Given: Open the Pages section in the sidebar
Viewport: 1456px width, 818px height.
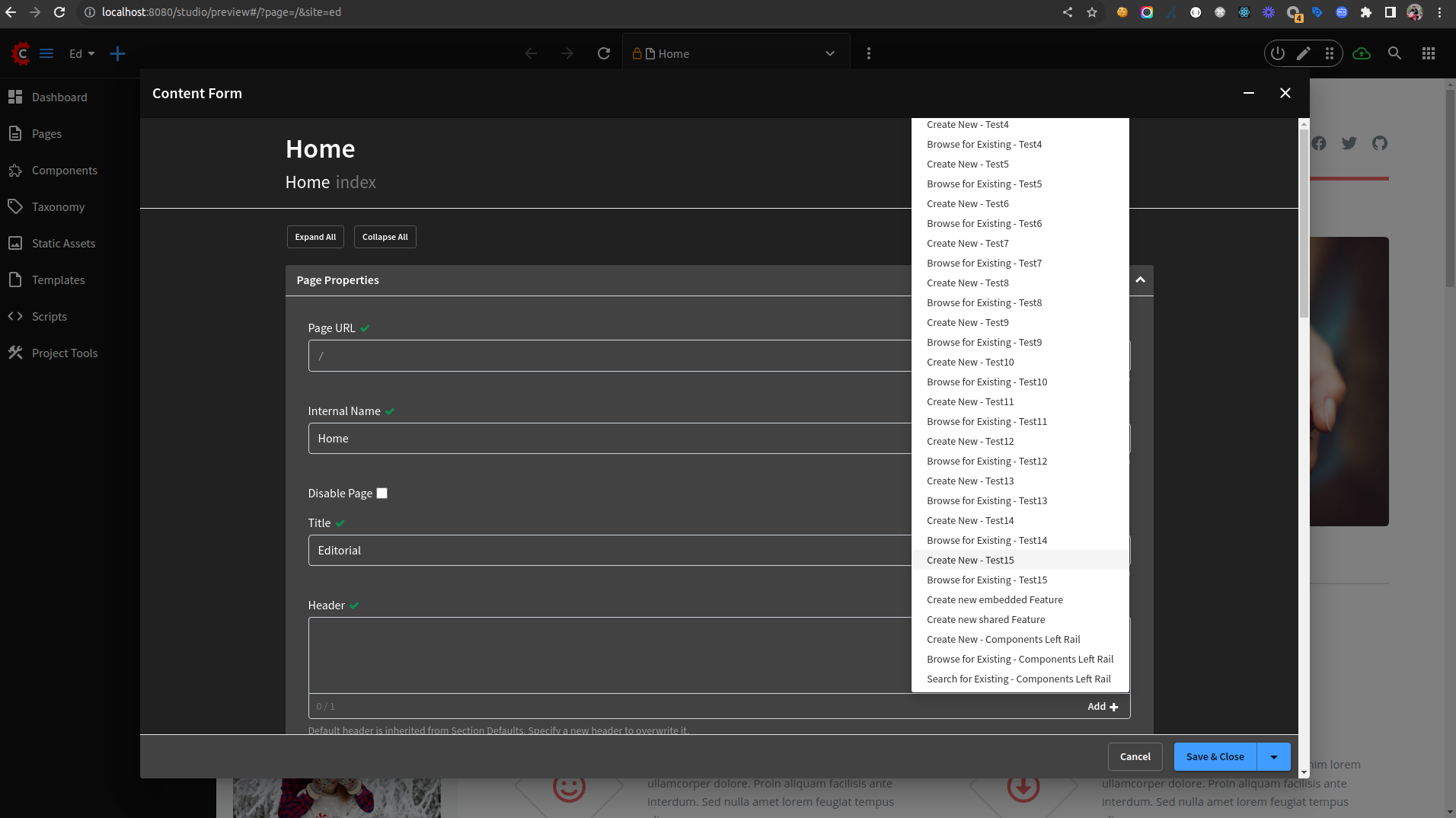Looking at the screenshot, I should tap(46, 133).
